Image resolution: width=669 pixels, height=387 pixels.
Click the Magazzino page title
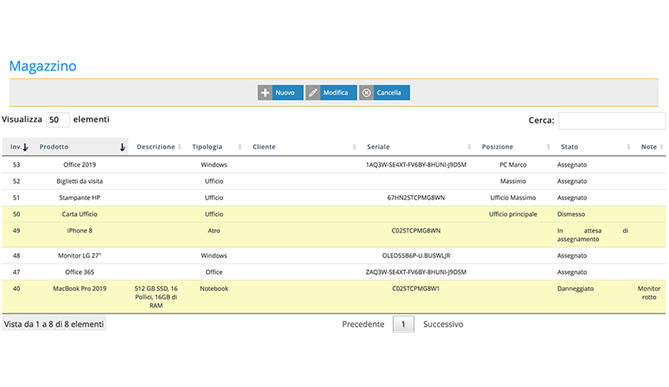43,66
